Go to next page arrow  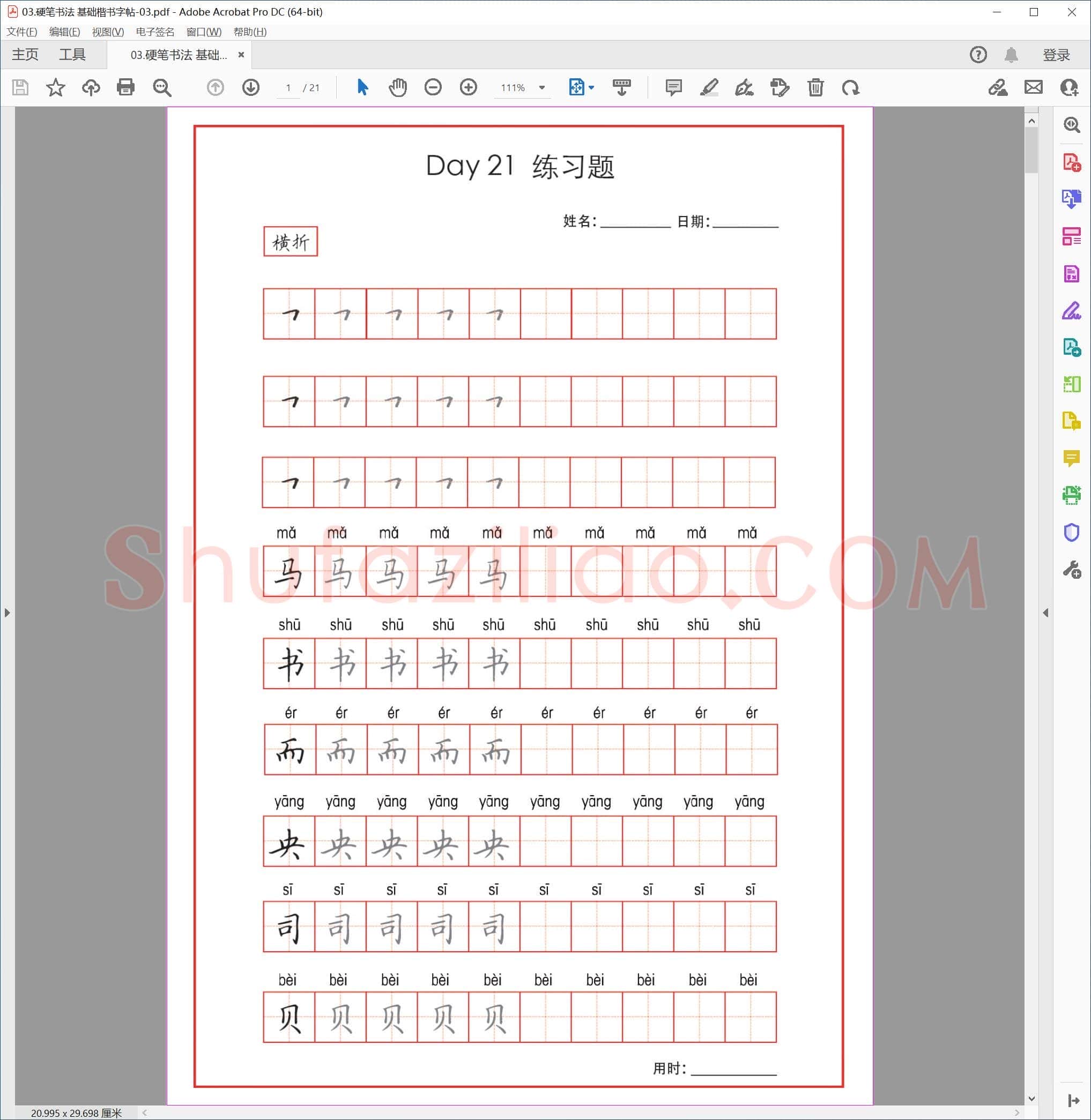tap(251, 88)
